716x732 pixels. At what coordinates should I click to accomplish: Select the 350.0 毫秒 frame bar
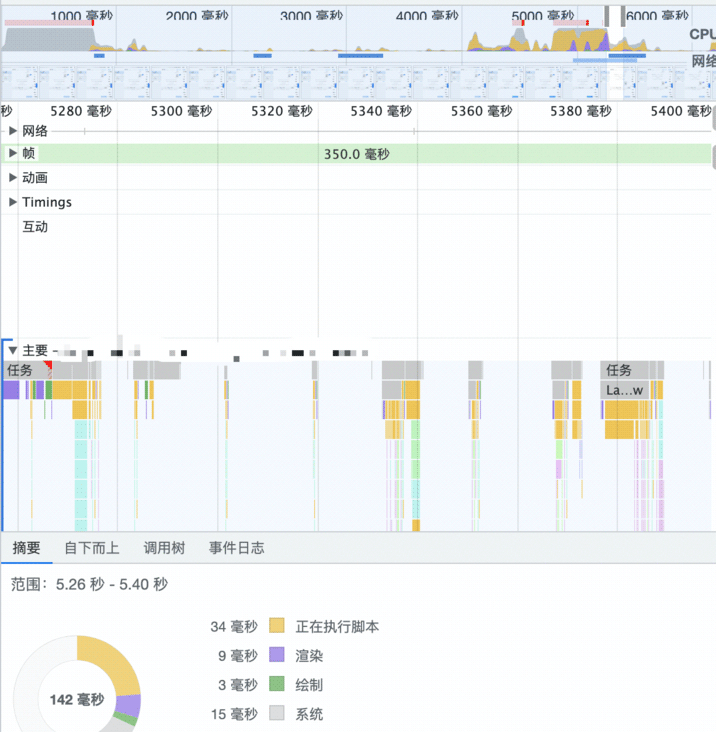(x=357, y=154)
